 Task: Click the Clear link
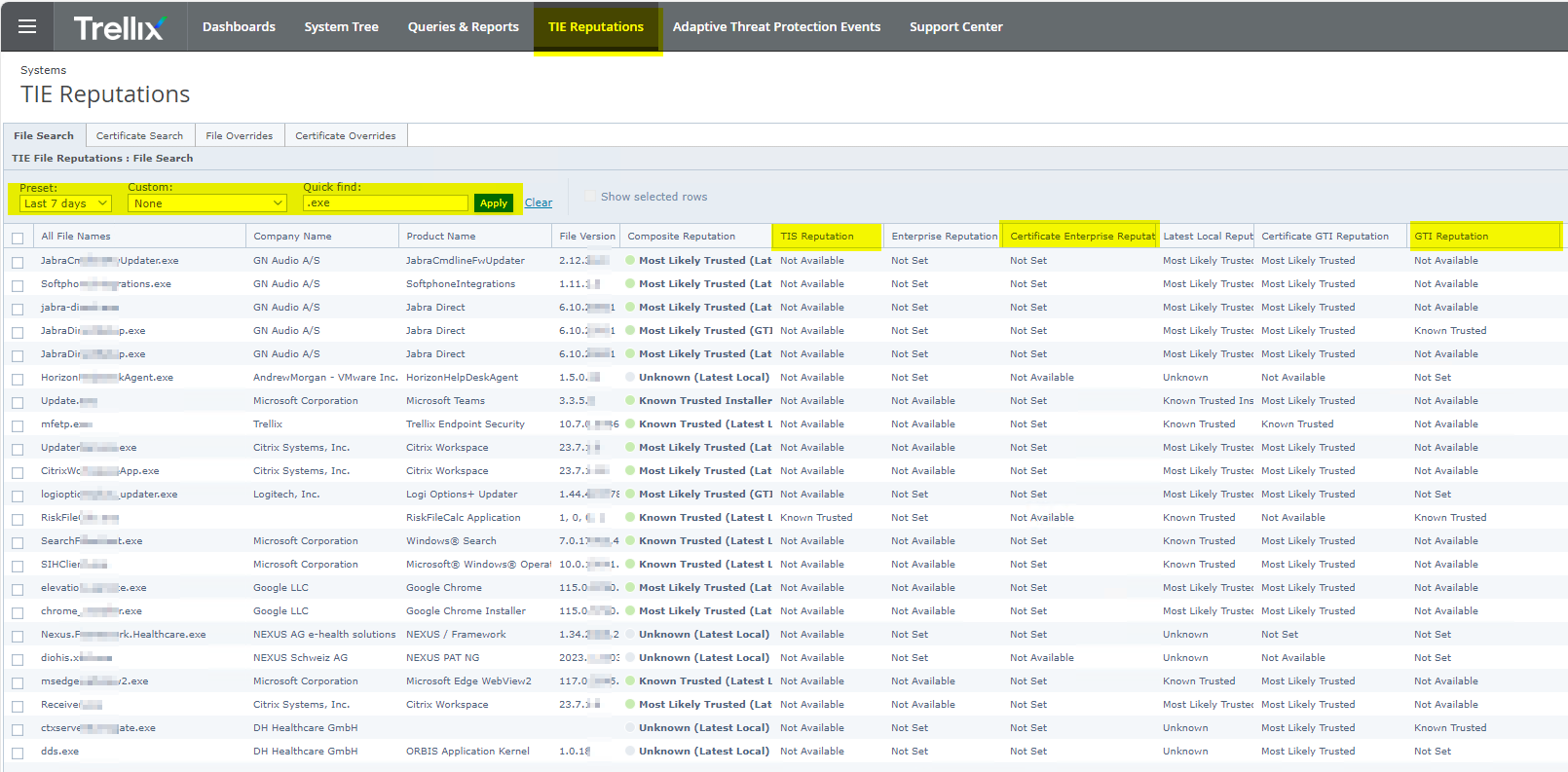pos(539,203)
